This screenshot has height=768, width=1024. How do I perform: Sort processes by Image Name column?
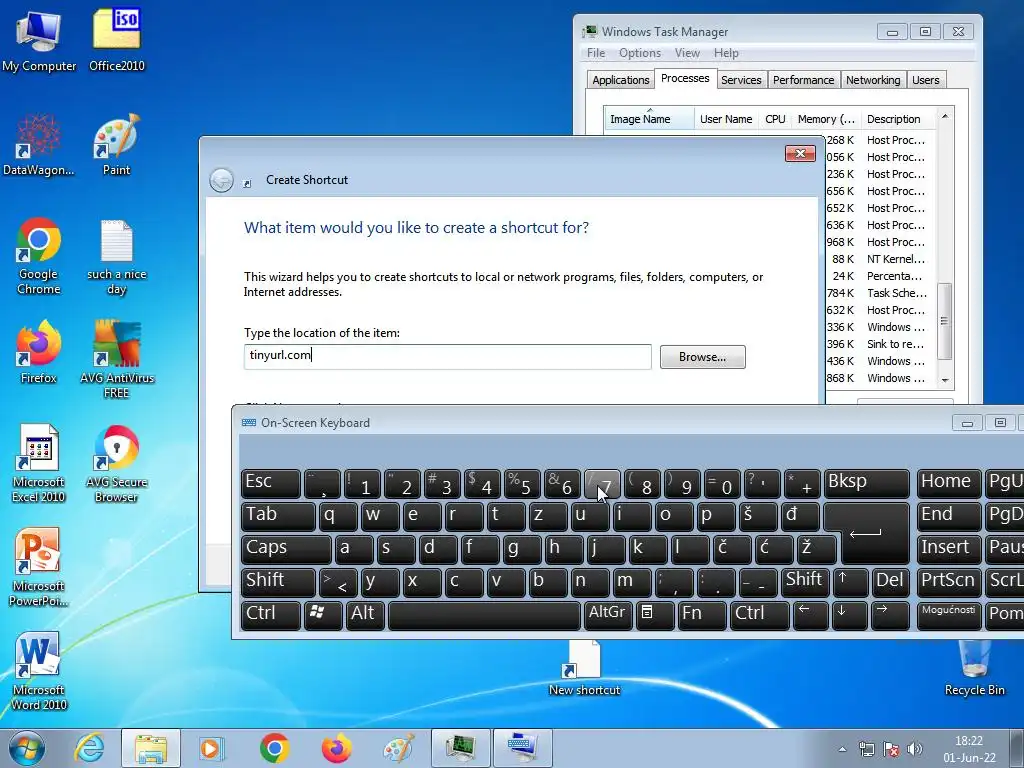pos(648,119)
